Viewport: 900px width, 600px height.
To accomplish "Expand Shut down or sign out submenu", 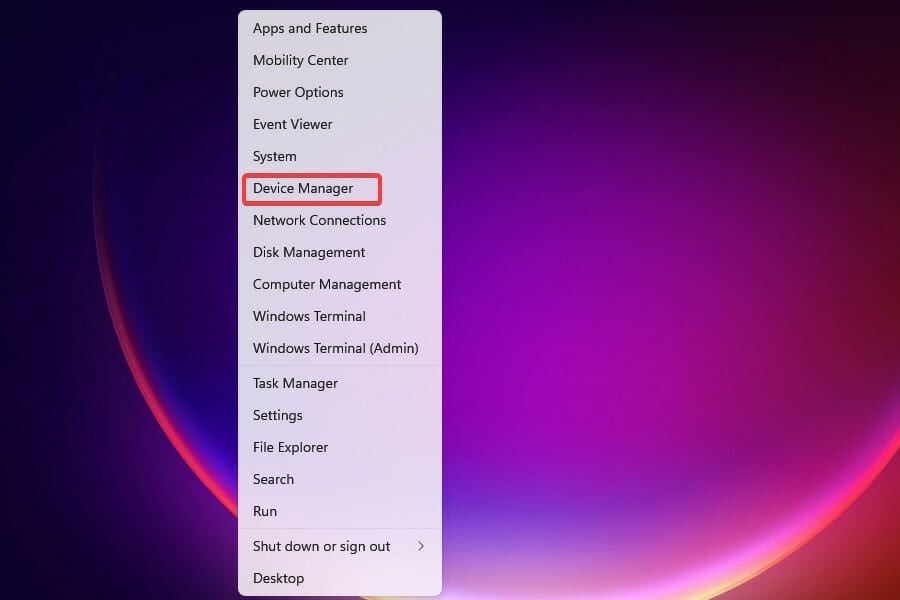I will (340, 547).
